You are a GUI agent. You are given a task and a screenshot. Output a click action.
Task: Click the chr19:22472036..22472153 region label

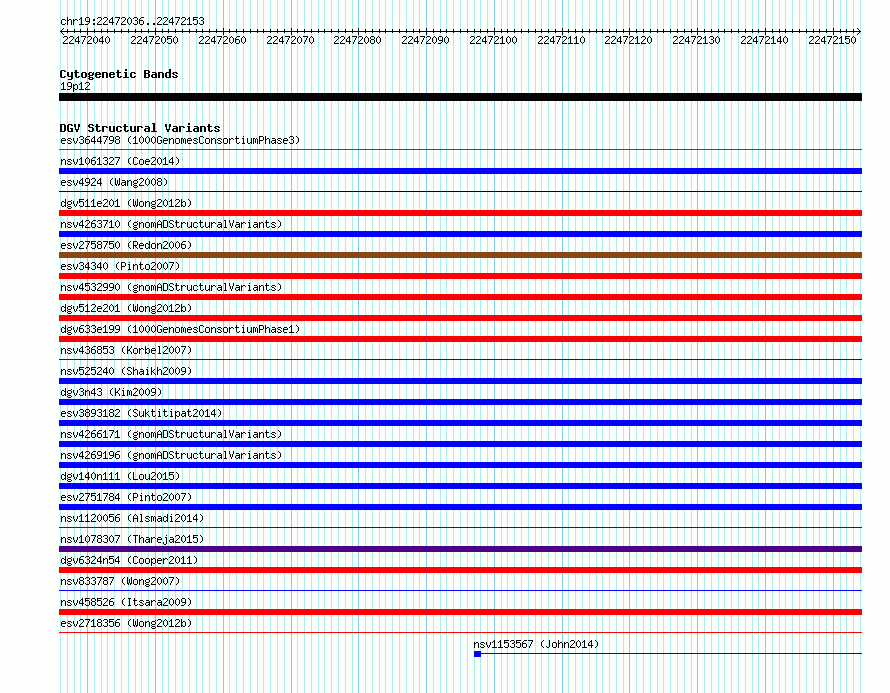point(132,21)
